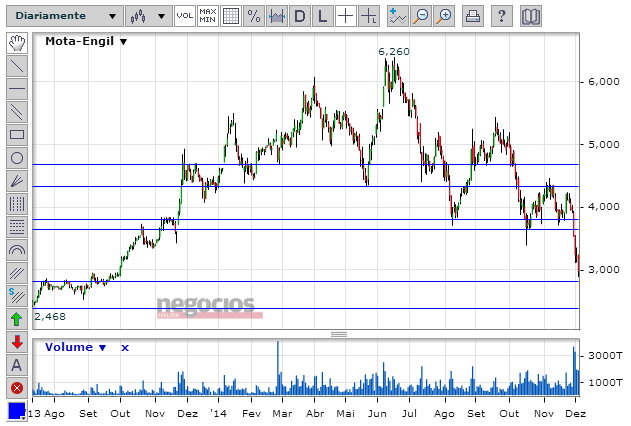Screen dimensions: 631x426
Task: Delete drawings with red X icon
Action: [x=17, y=388]
